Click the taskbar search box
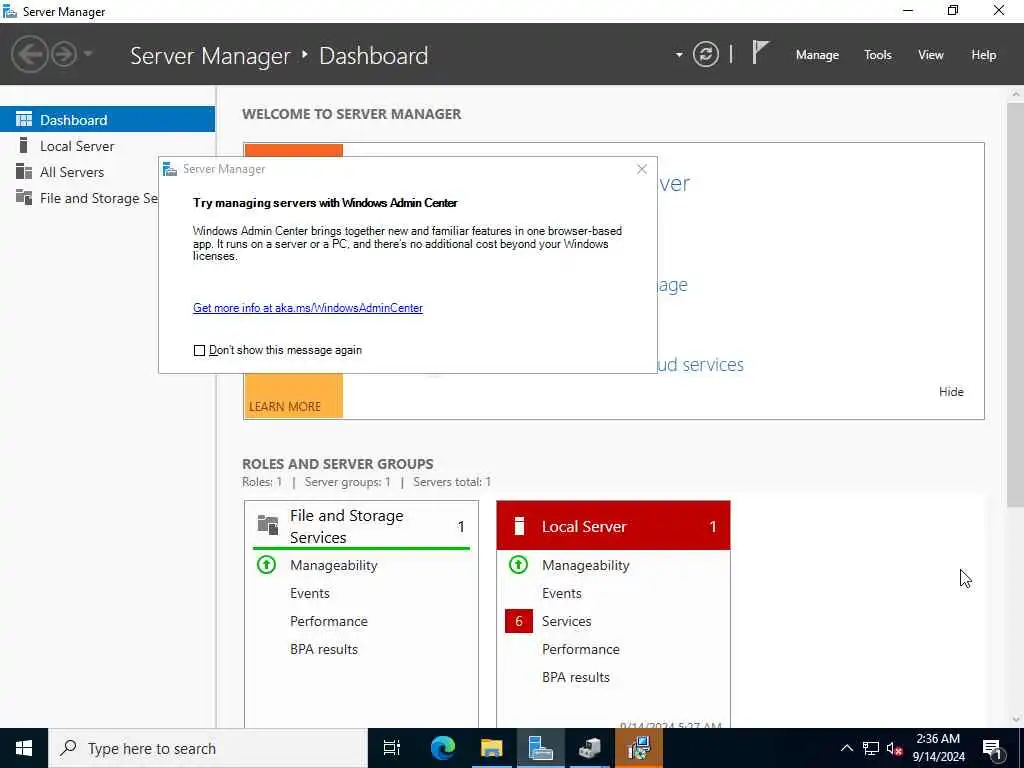 [208, 748]
